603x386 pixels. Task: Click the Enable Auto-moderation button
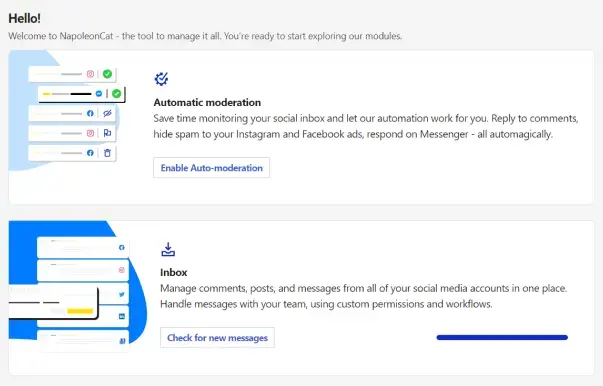click(x=212, y=168)
